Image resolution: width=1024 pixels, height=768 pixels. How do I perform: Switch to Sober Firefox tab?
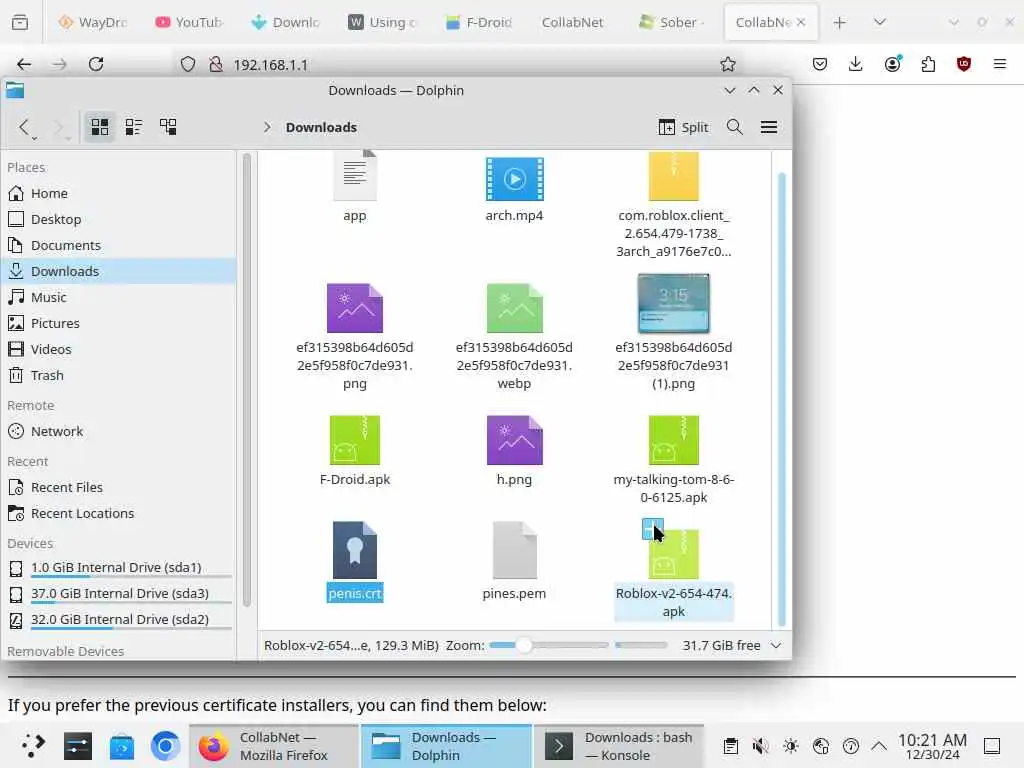(671, 22)
